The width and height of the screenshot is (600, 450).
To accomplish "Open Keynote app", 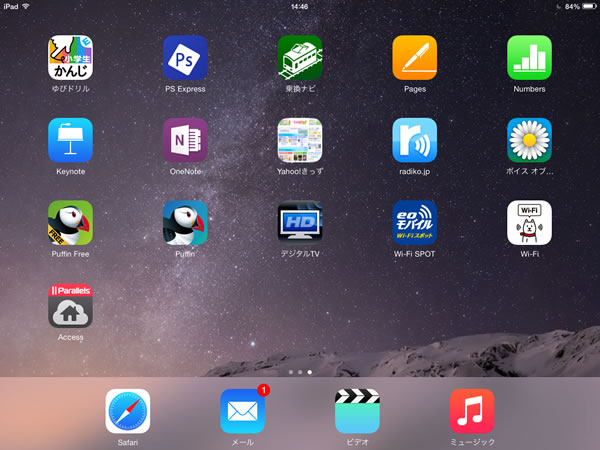I will [x=70, y=140].
